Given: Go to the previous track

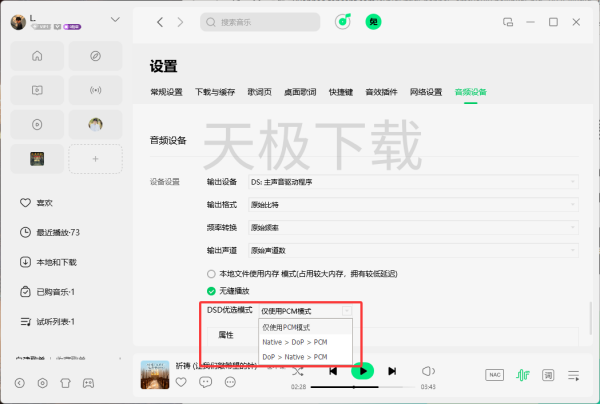Looking at the screenshot, I should [x=333, y=371].
